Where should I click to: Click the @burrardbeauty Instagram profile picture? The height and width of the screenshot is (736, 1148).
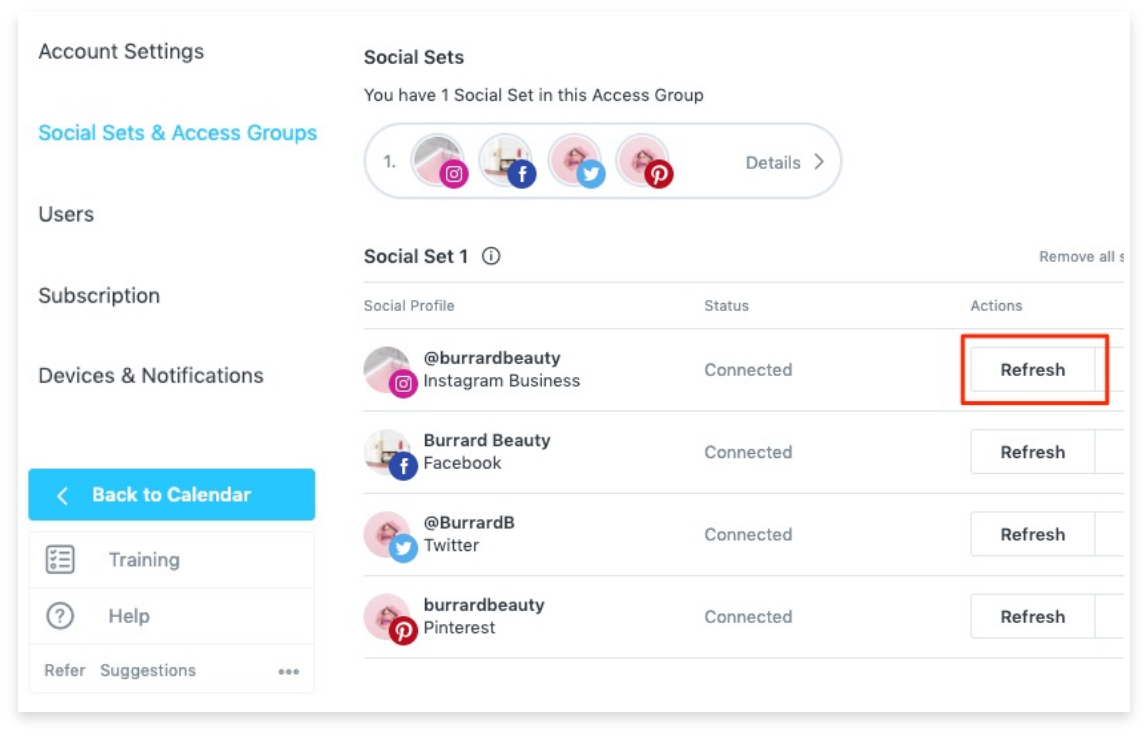390,371
